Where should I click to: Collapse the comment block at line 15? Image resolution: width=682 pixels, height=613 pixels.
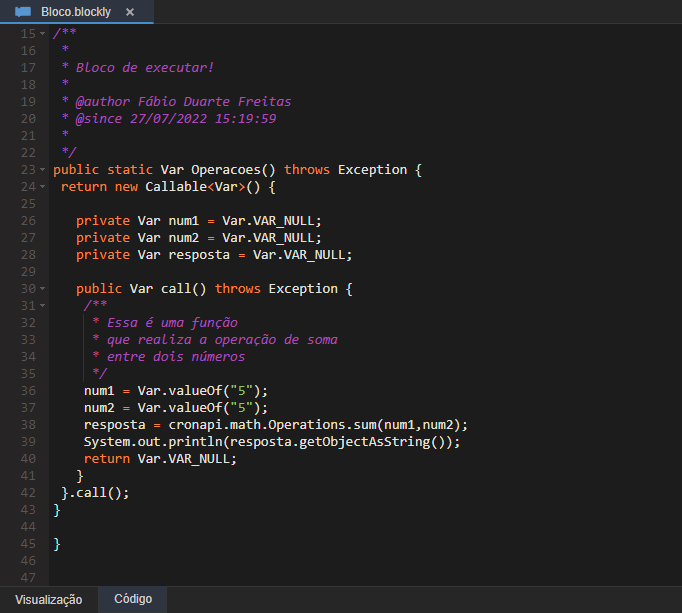pyautogui.click(x=43, y=33)
